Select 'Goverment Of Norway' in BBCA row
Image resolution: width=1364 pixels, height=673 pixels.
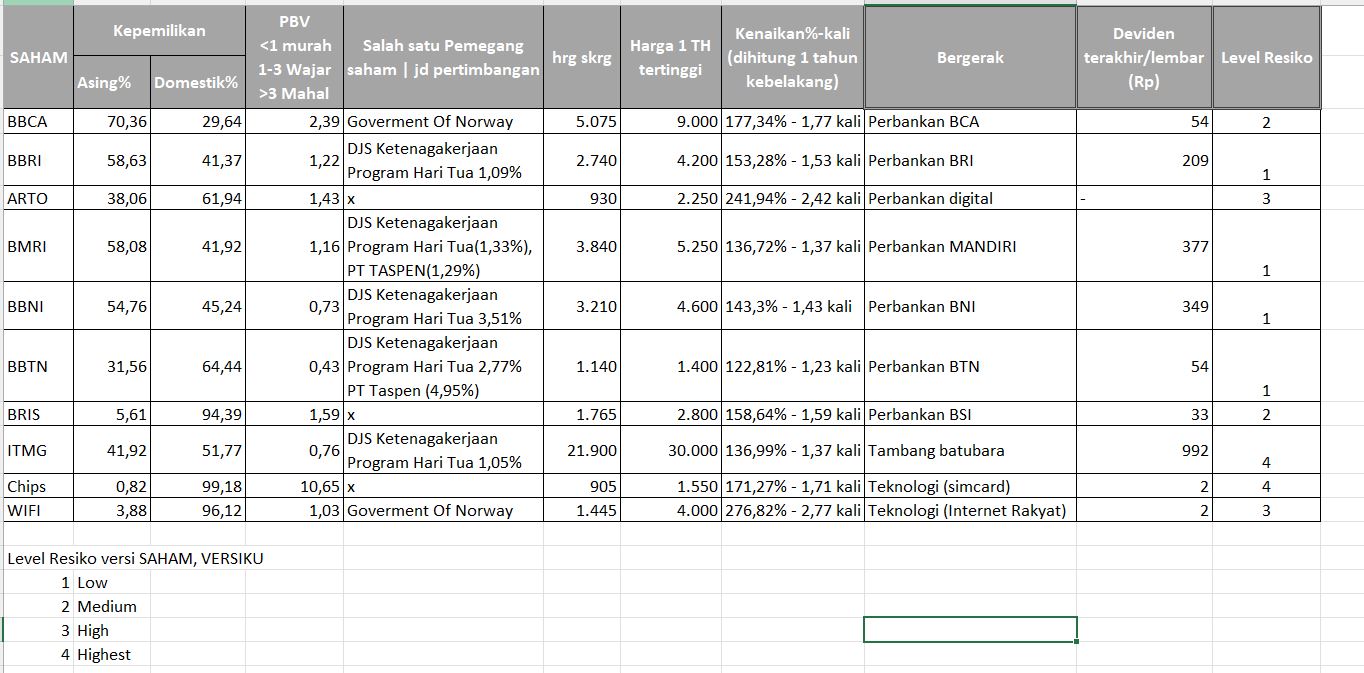[x=444, y=122]
